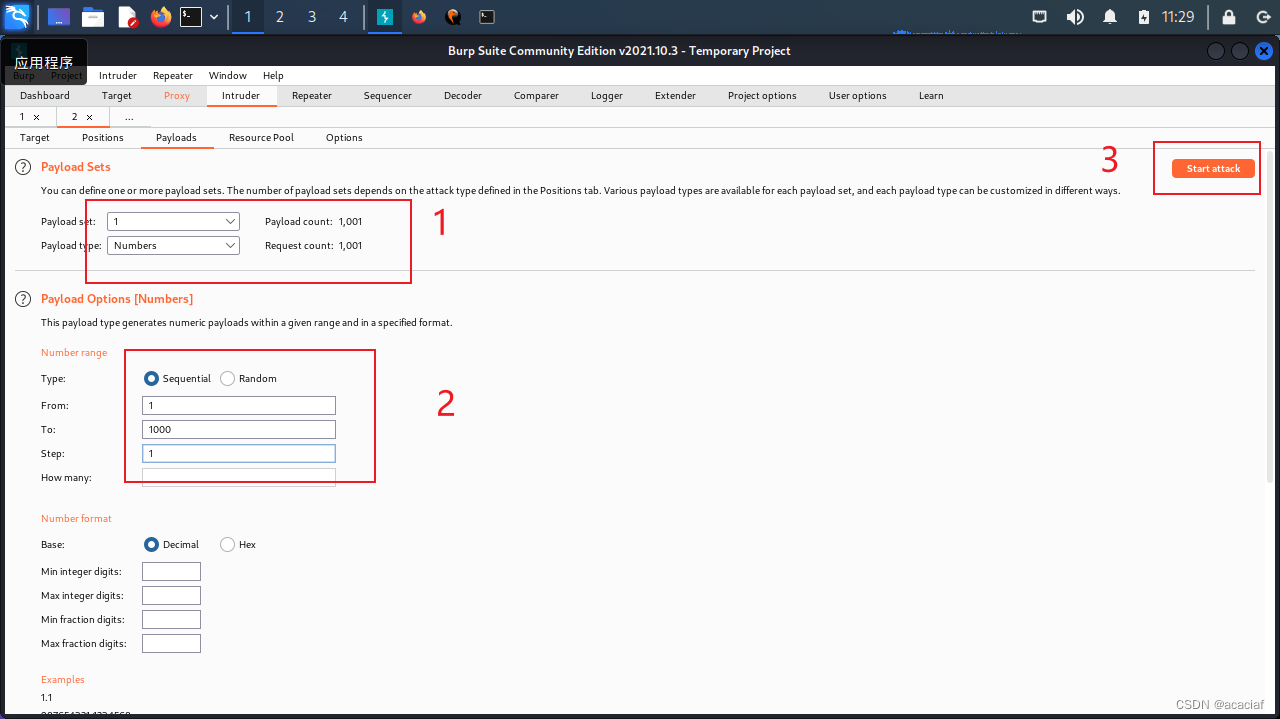1280x719 pixels.
Task: Select the Burp Suite taskbar window button
Action: 385,17
